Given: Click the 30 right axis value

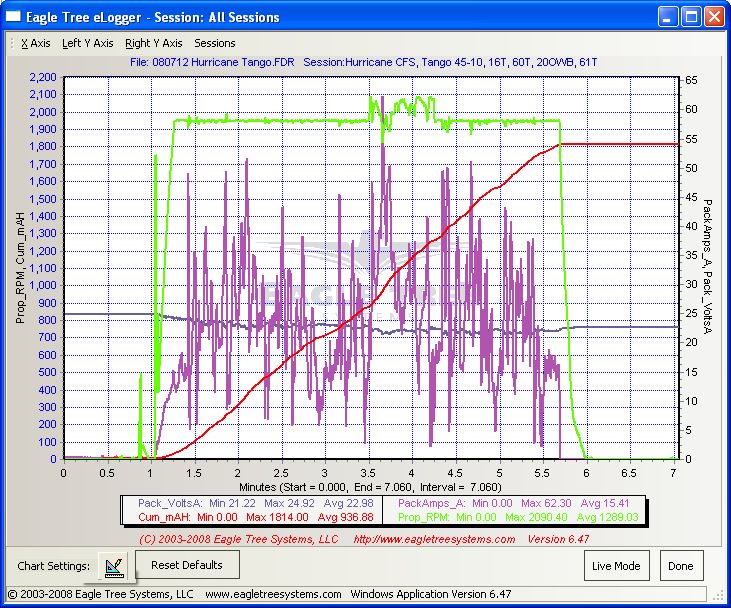Looking at the screenshot, I should click(691, 284).
